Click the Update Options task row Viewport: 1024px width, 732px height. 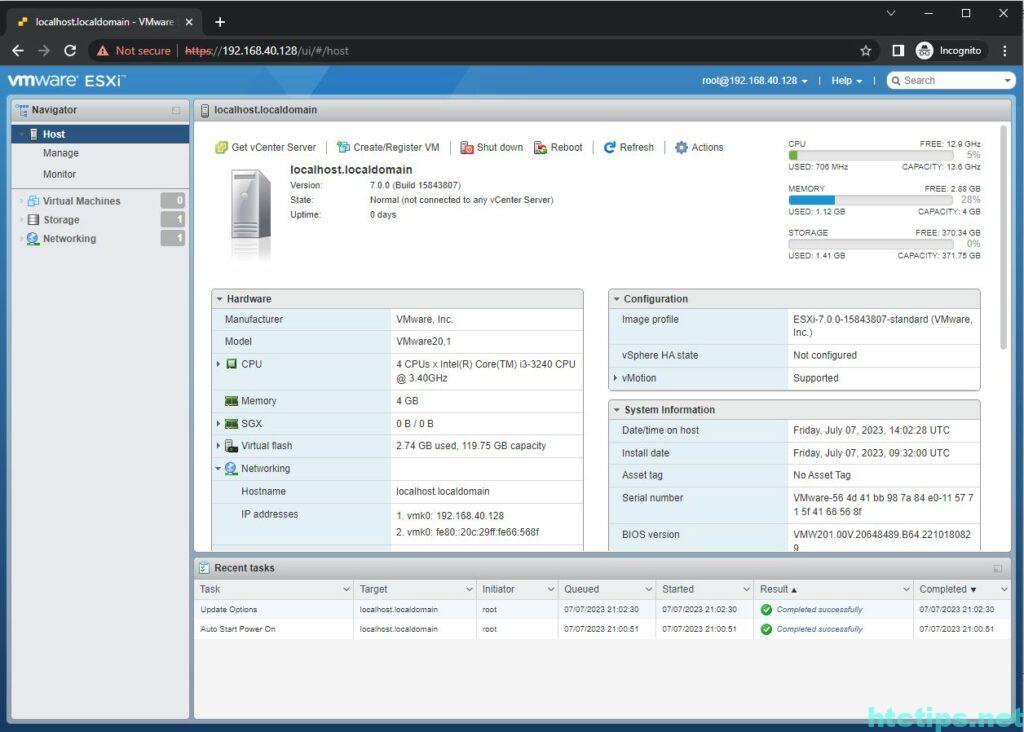pos(602,610)
